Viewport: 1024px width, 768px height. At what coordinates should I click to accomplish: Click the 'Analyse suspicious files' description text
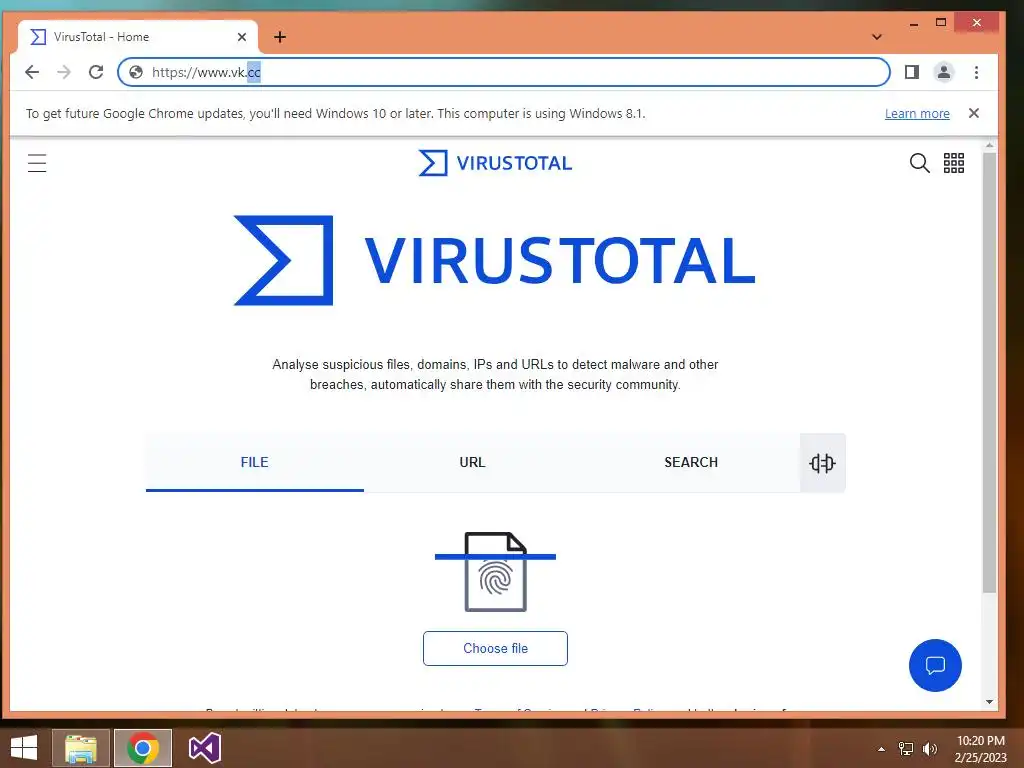[x=495, y=374]
